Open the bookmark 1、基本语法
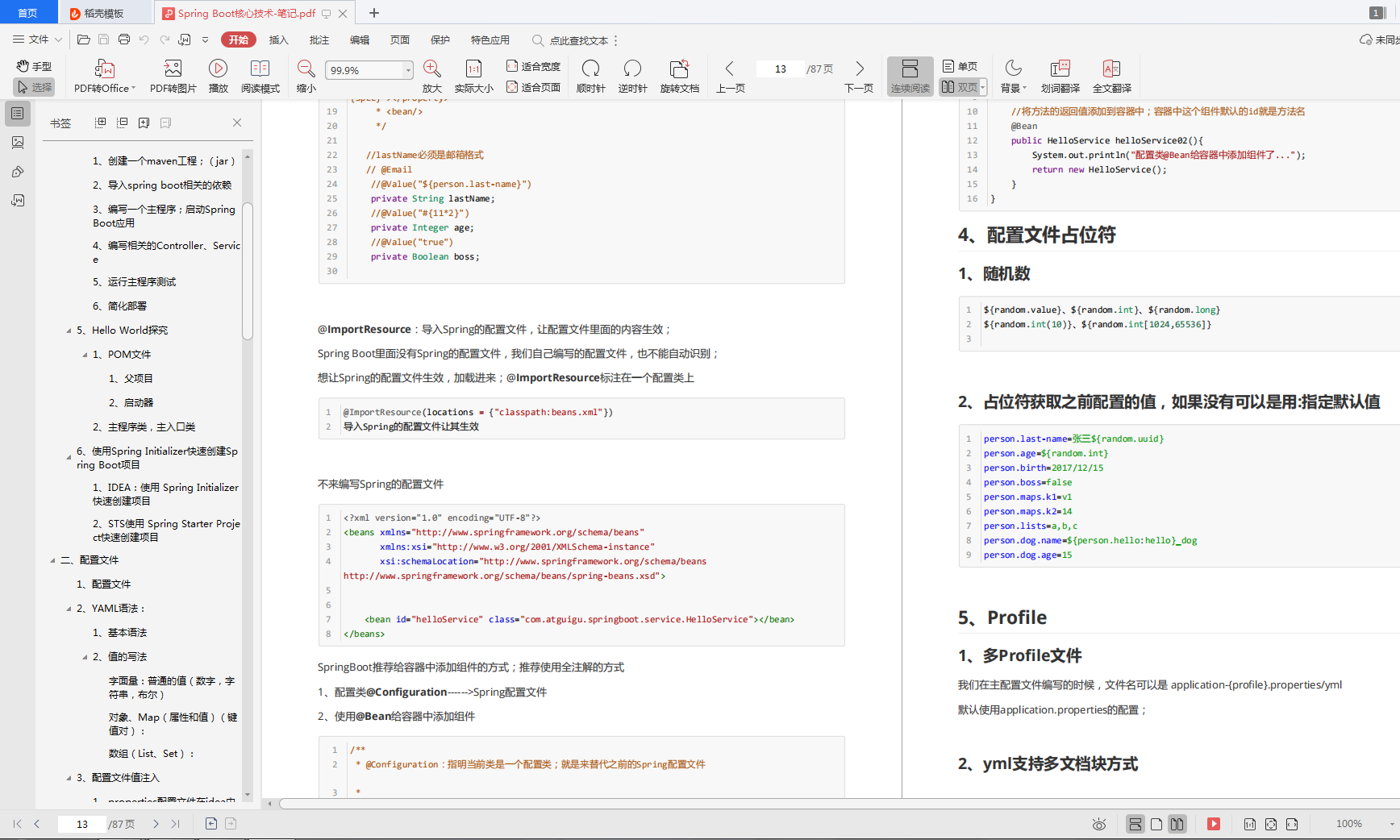The width and height of the screenshot is (1400, 840). (119, 633)
